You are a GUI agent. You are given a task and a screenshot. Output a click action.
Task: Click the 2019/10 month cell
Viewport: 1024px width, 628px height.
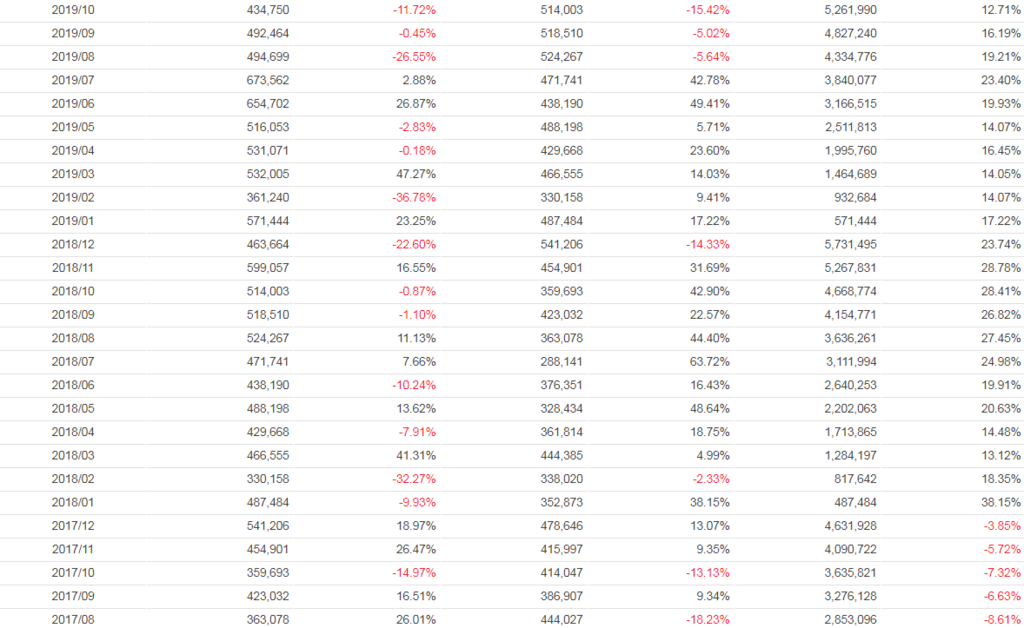pyautogui.click(x=73, y=10)
